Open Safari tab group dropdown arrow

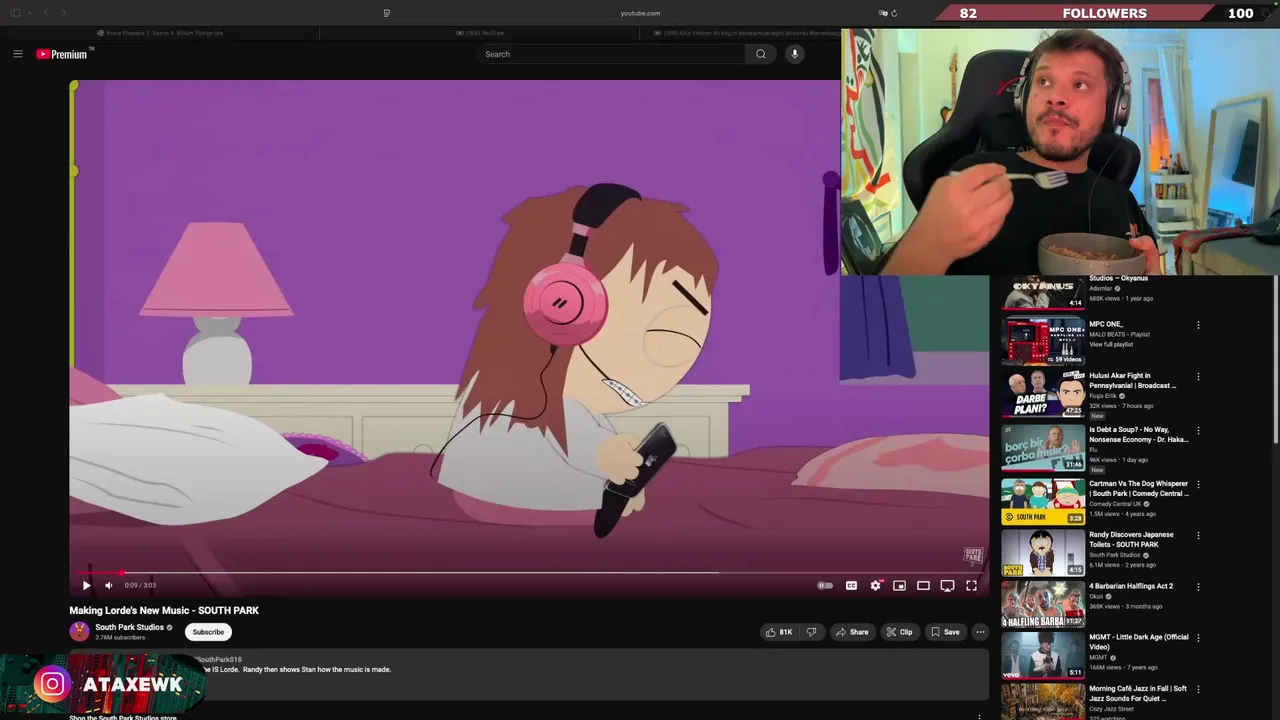click(29, 13)
